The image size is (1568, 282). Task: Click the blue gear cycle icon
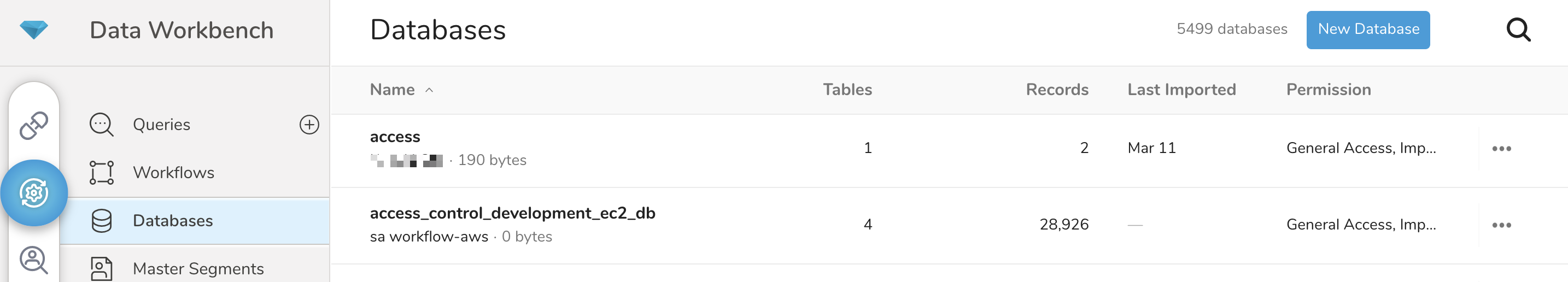[x=33, y=193]
